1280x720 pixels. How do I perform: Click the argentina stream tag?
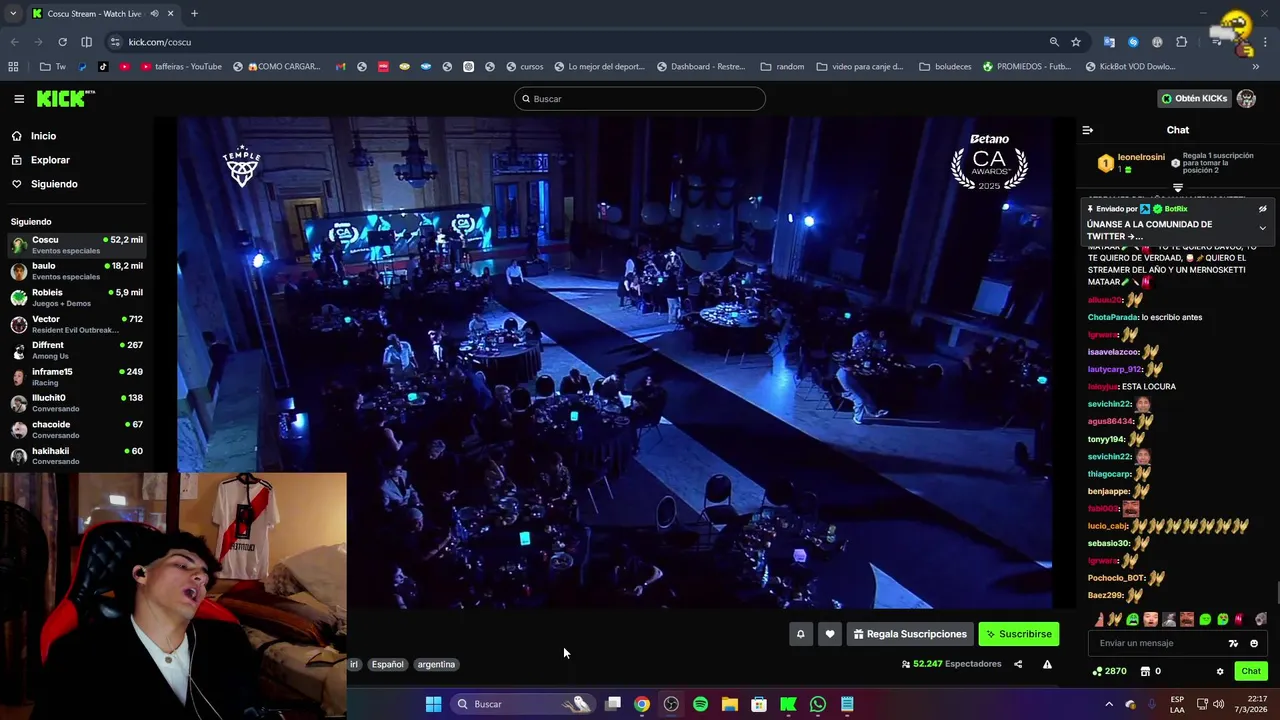click(x=436, y=664)
